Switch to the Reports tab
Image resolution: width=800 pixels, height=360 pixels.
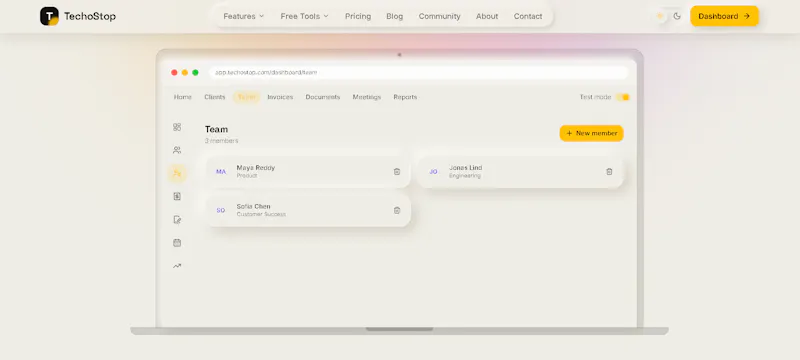pyautogui.click(x=405, y=97)
